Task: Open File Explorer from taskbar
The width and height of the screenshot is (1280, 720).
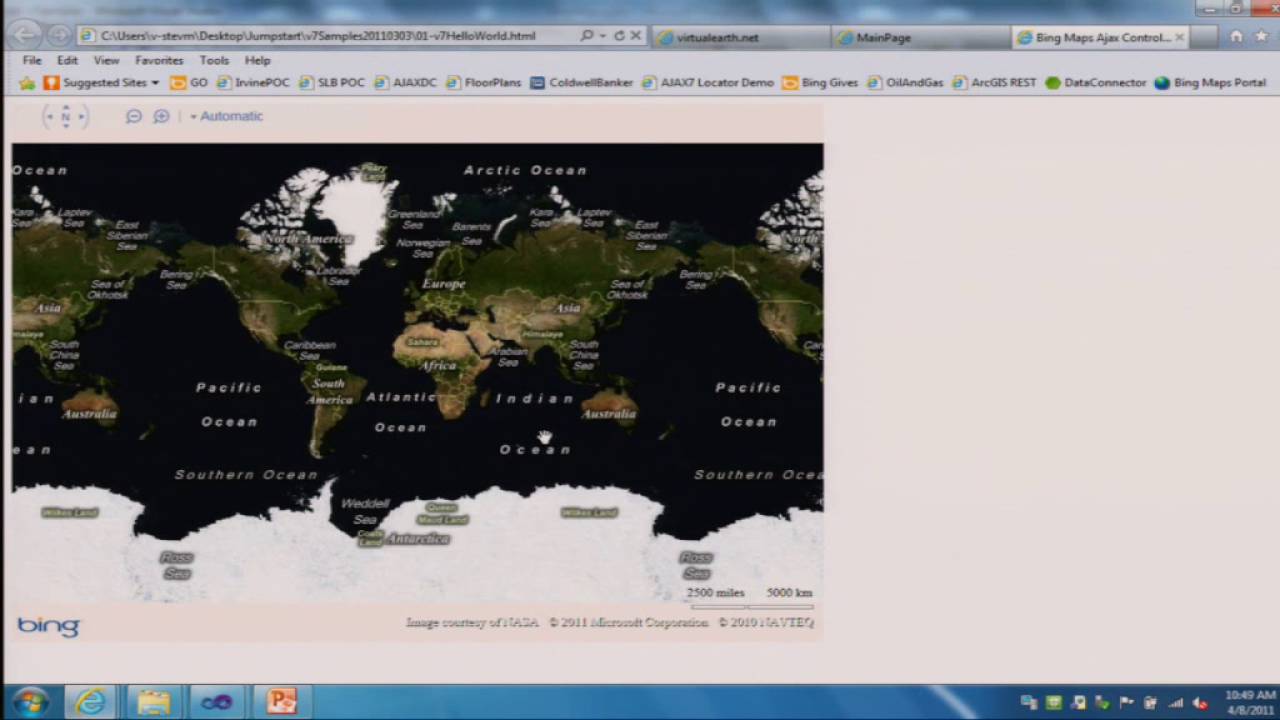Action: pyautogui.click(x=153, y=702)
